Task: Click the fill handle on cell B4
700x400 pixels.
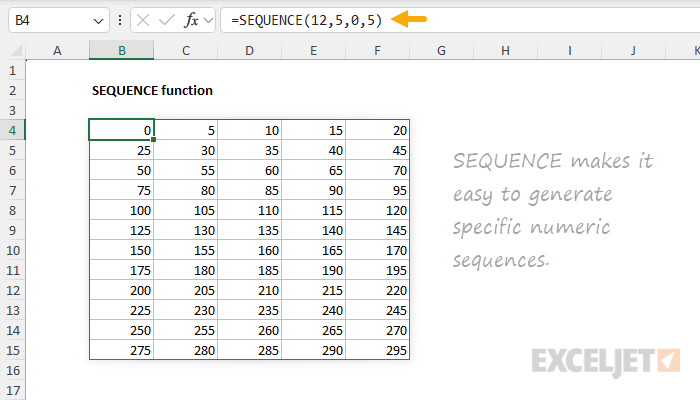Action: (154, 140)
